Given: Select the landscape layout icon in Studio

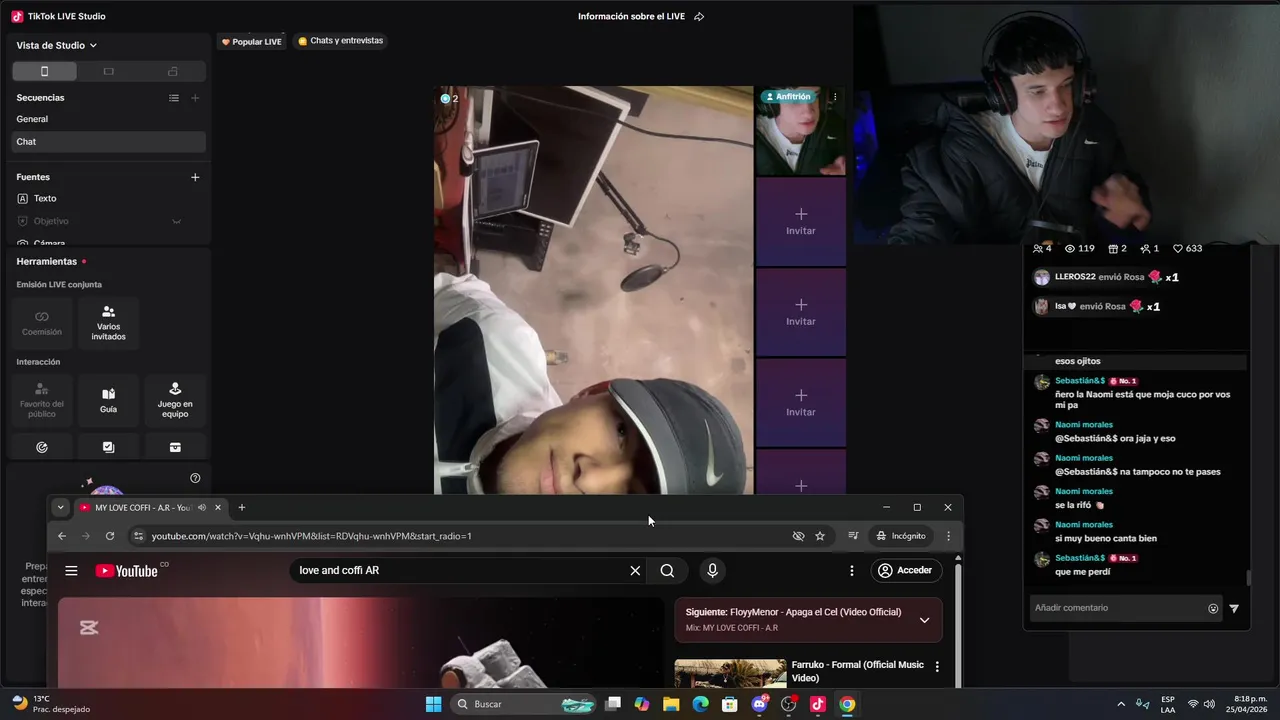Looking at the screenshot, I should tap(109, 71).
